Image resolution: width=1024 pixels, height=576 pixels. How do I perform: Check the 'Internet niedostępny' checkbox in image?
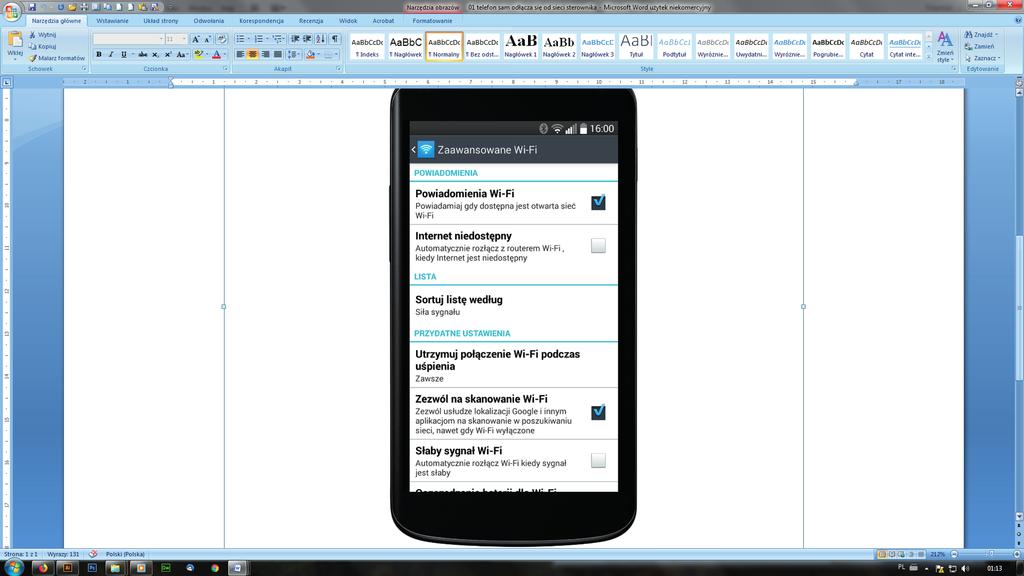pyautogui.click(x=598, y=246)
